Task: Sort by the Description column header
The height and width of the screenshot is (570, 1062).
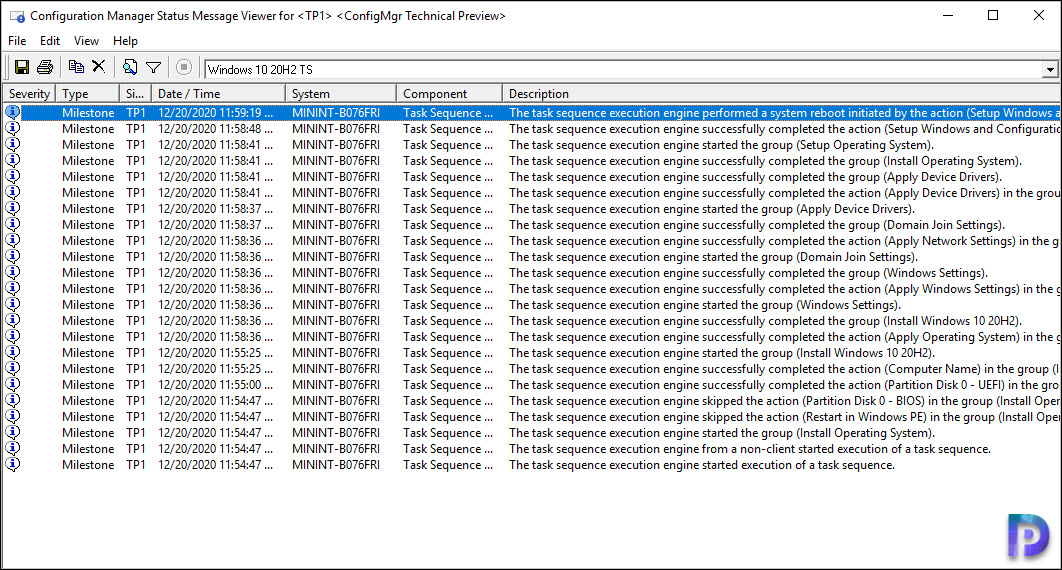Action: coord(782,93)
